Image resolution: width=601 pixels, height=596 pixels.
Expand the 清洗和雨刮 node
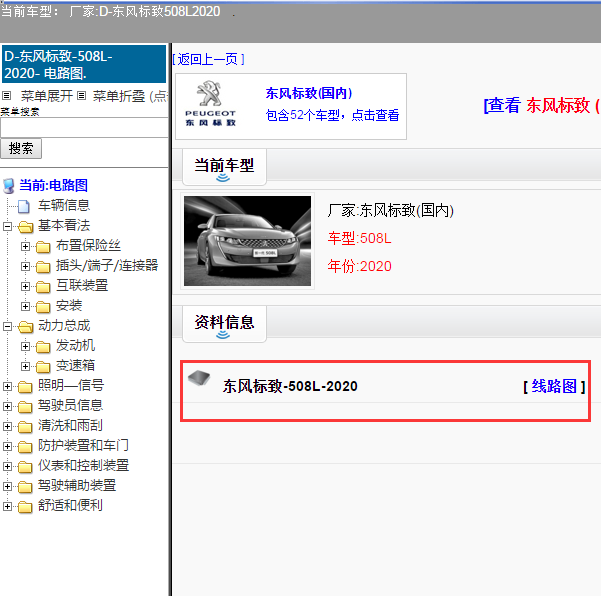click(x=7, y=426)
